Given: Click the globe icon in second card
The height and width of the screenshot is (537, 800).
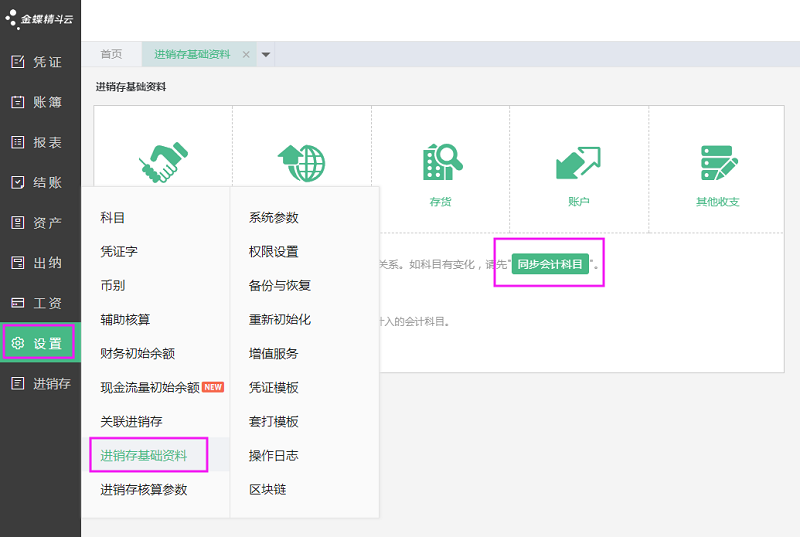Looking at the screenshot, I should point(302,163).
